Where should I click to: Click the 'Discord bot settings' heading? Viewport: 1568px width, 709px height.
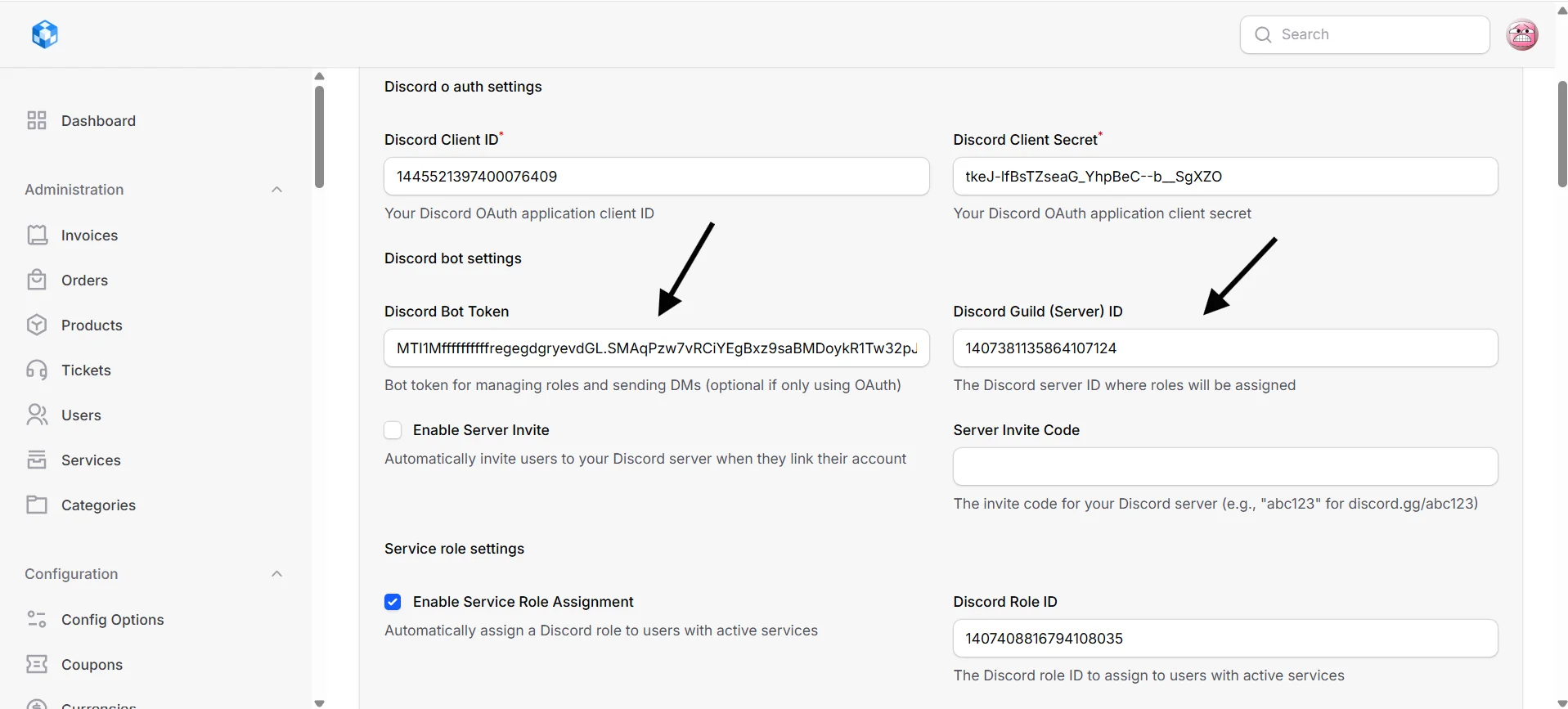click(452, 258)
